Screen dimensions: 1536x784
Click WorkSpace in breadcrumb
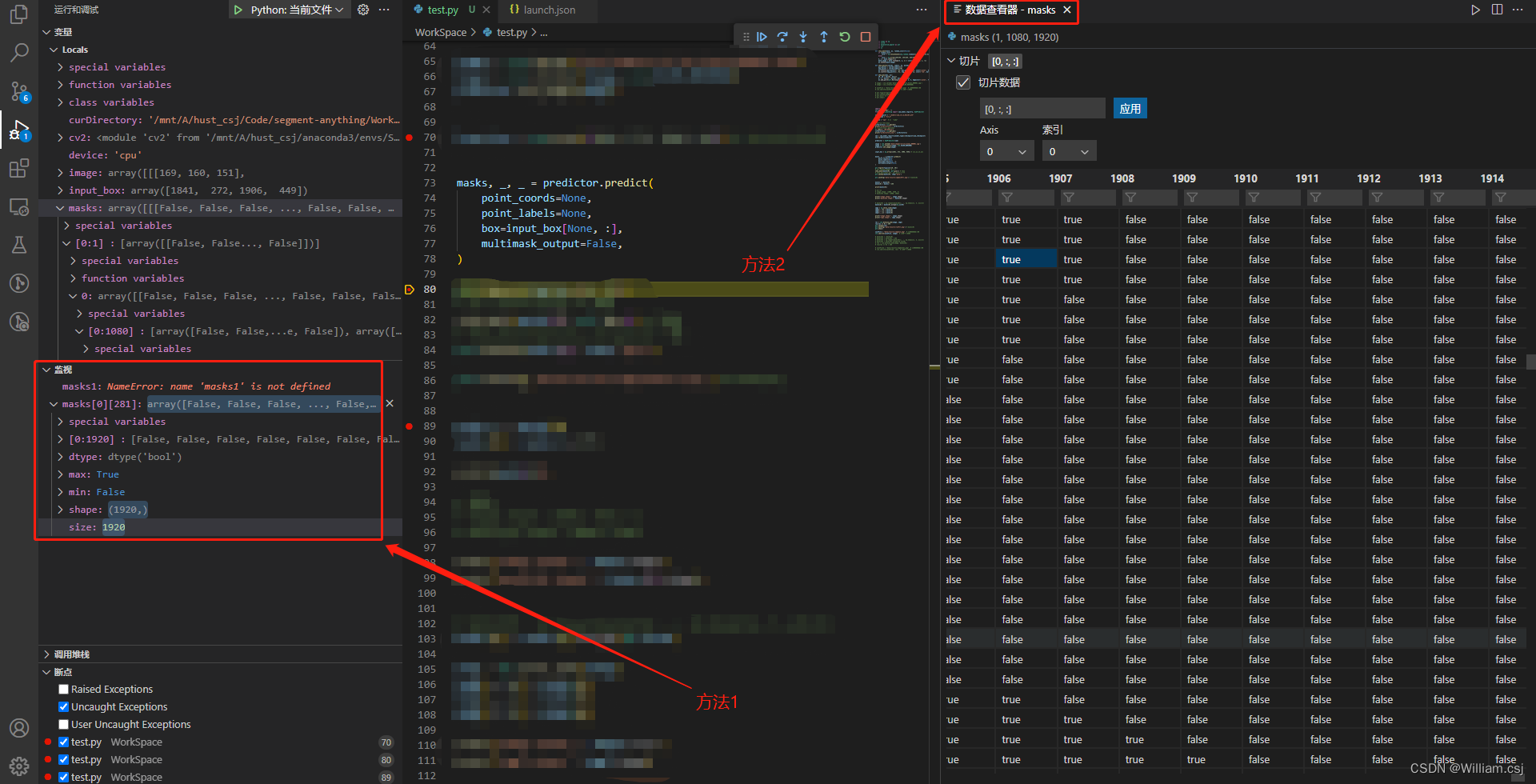441,32
